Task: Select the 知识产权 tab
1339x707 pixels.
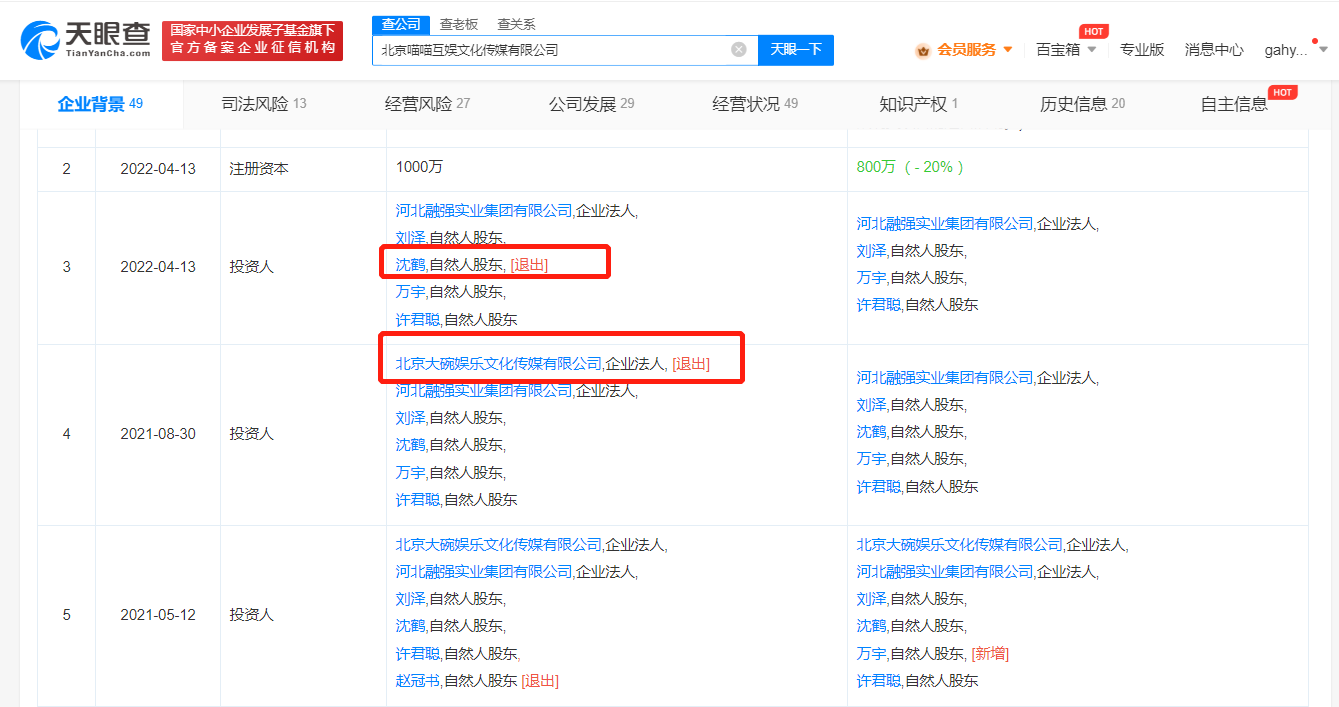Action: coord(919,104)
